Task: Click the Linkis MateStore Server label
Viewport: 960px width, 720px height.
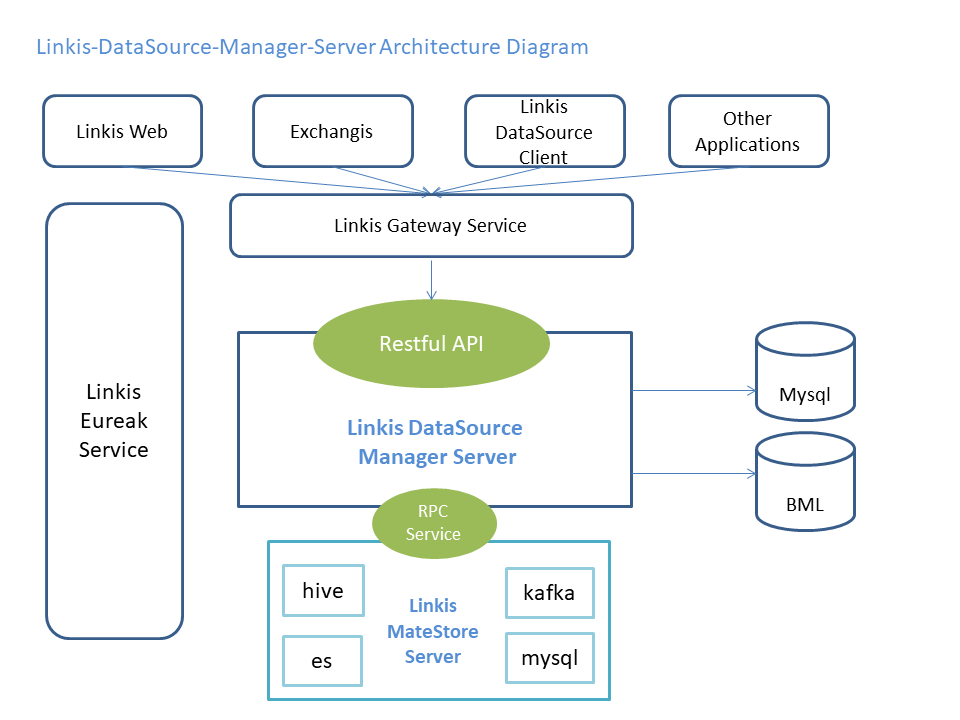Action: pyautogui.click(x=432, y=631)
